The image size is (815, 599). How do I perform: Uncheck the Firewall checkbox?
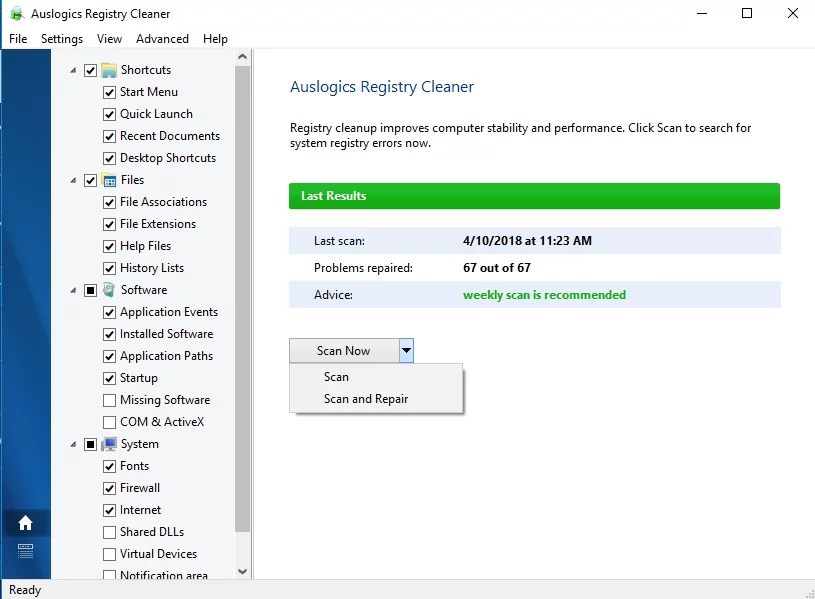coord(109,488)
